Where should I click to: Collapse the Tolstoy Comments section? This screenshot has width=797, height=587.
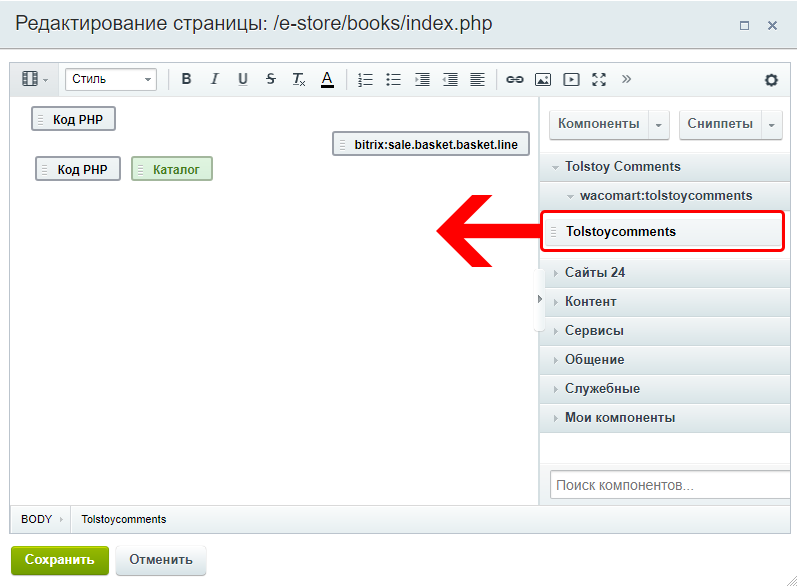coord(664,167)
